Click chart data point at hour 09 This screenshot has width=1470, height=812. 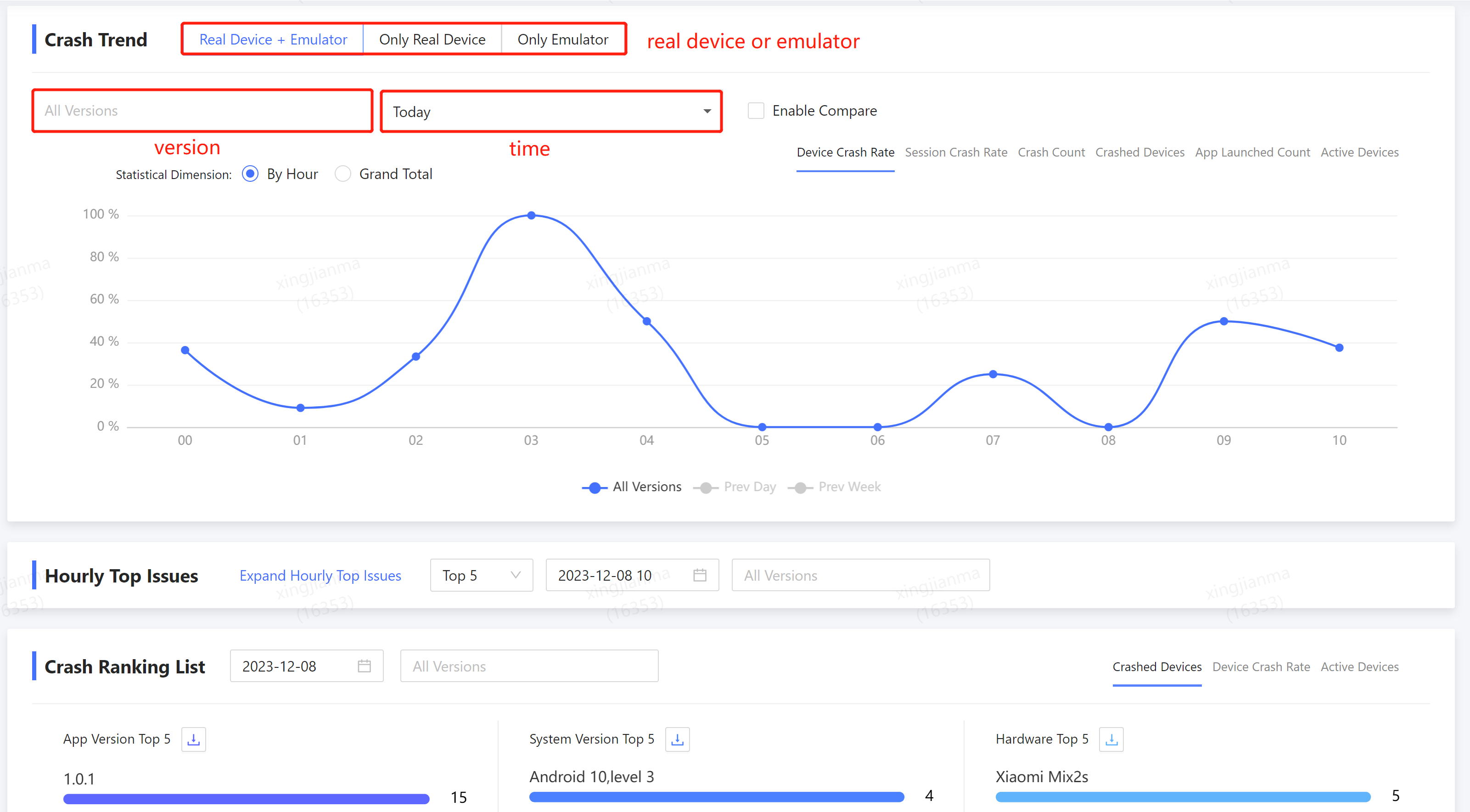[1223, 321]
